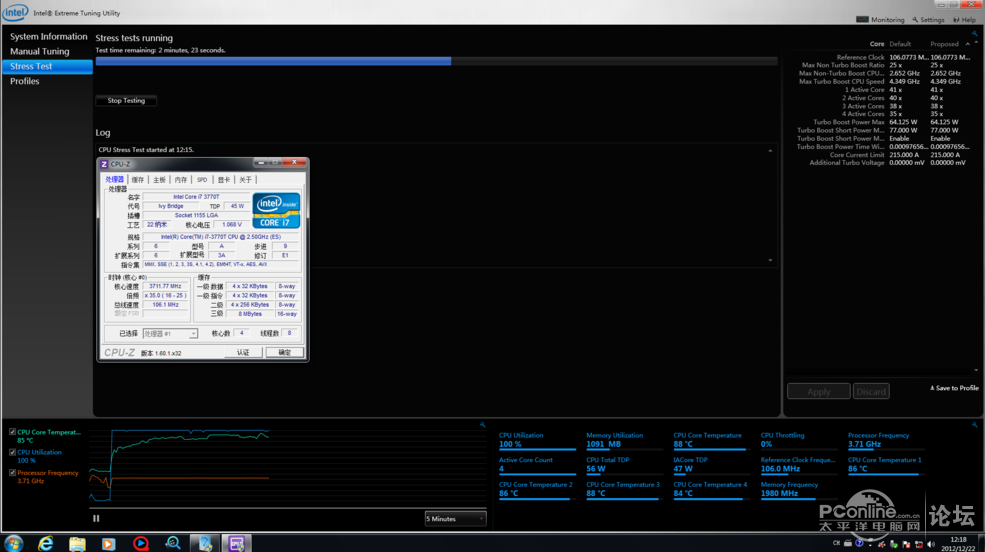This screenshot has height=552, width=985.
Task: Click the Intel Core i7 badge in CPU-Z
Action: point(276,210)
